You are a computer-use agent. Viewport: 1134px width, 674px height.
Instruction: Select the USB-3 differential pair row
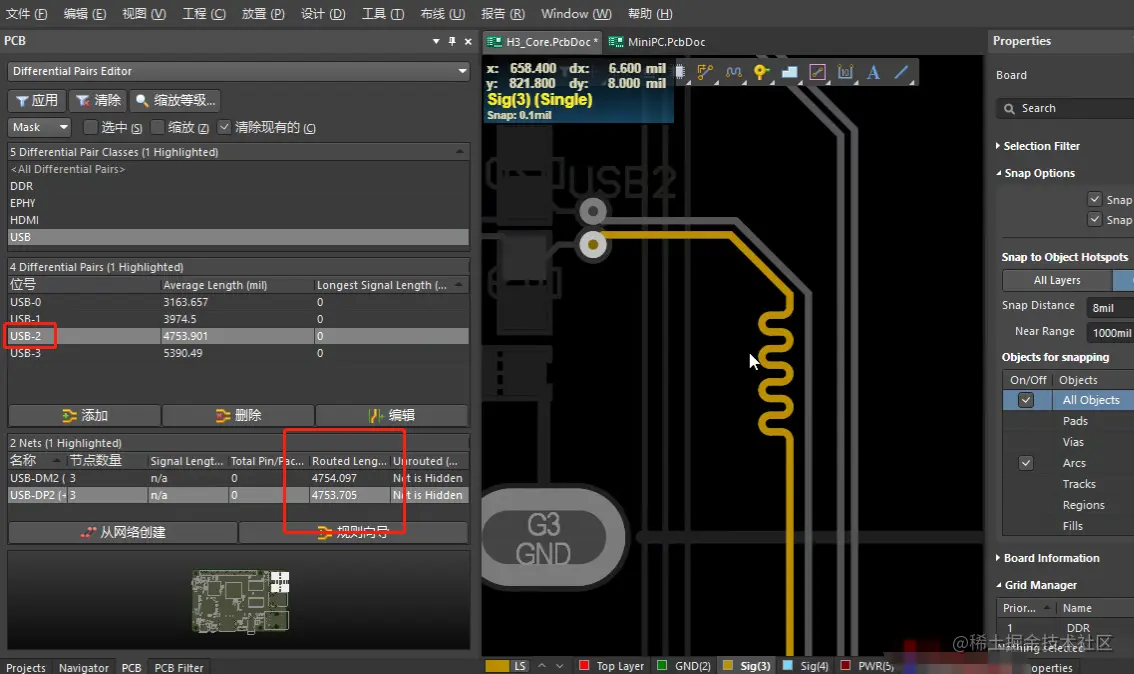pyautogui.click(x=239, y=353)
